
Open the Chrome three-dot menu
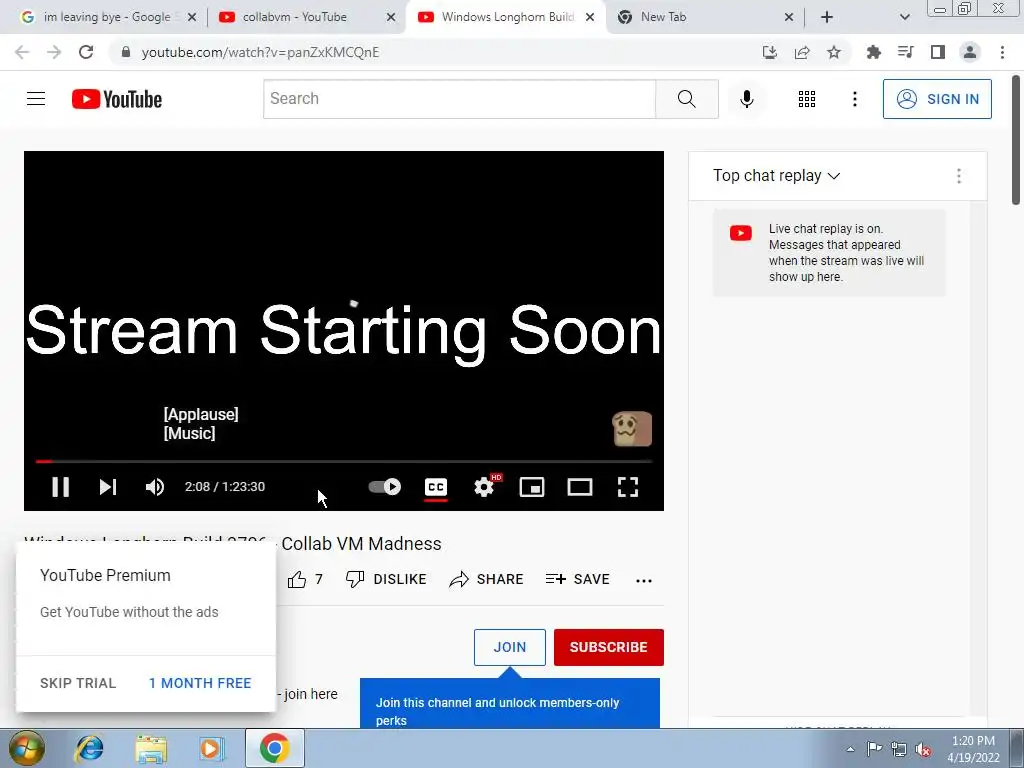coord(1002,52)
